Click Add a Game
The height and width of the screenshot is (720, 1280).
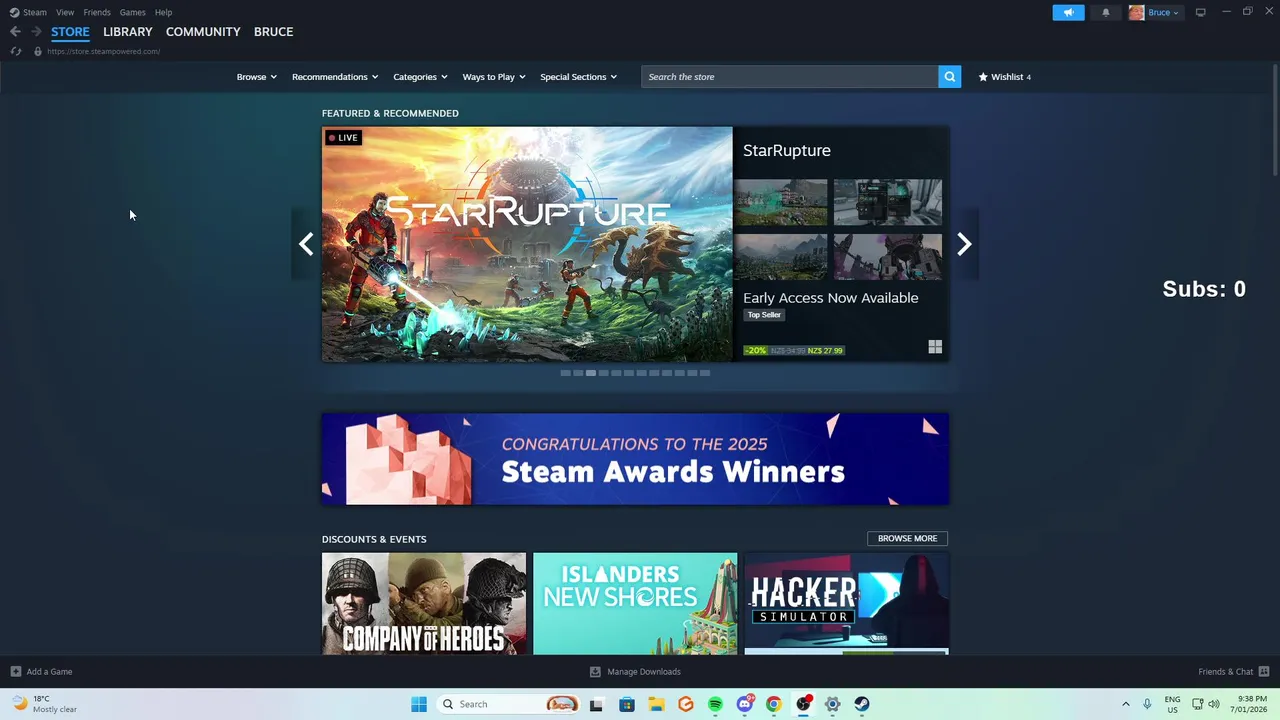coord(41,672)
